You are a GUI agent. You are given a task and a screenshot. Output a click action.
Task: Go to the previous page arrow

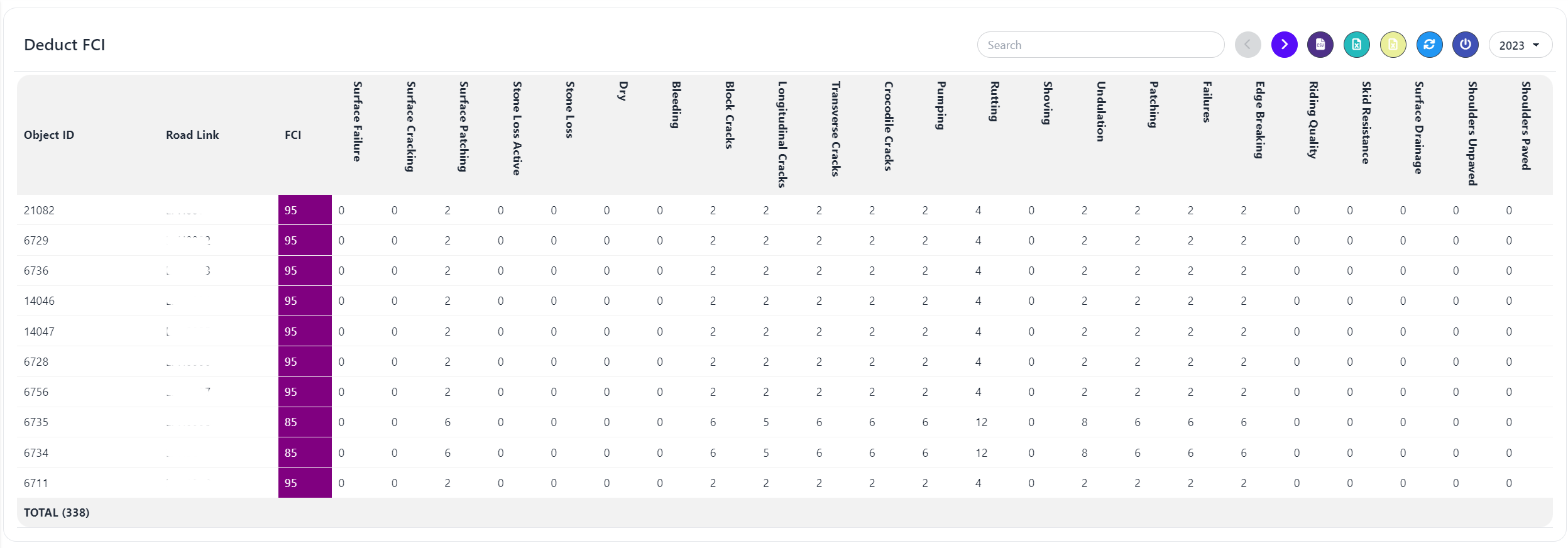pos(1247,45)
